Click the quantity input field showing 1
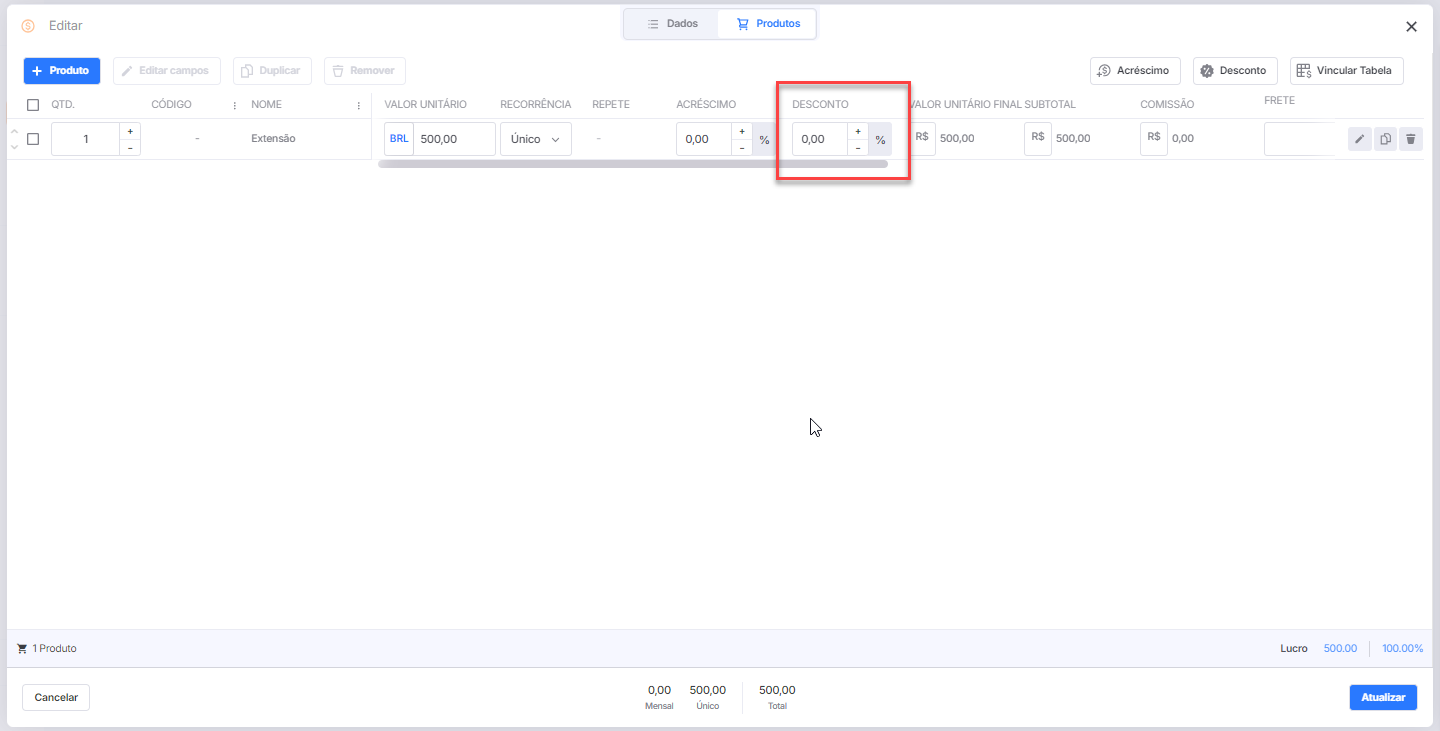This screenshot has height=731, width=1440. (86, 139)
